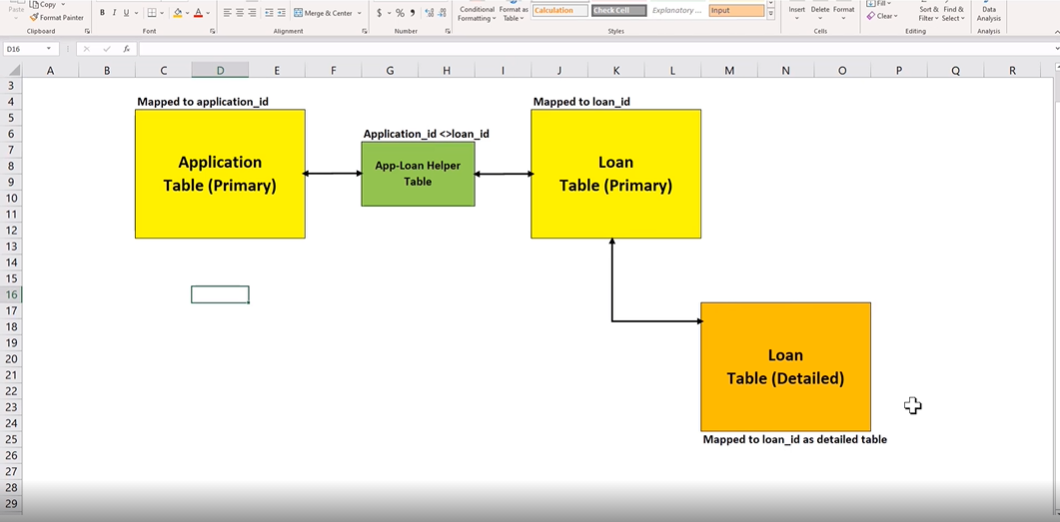Screen dimensions: 1060x522
Task: Apply percent style to cell
Action: pyautogui.click(x=399, y=13)
